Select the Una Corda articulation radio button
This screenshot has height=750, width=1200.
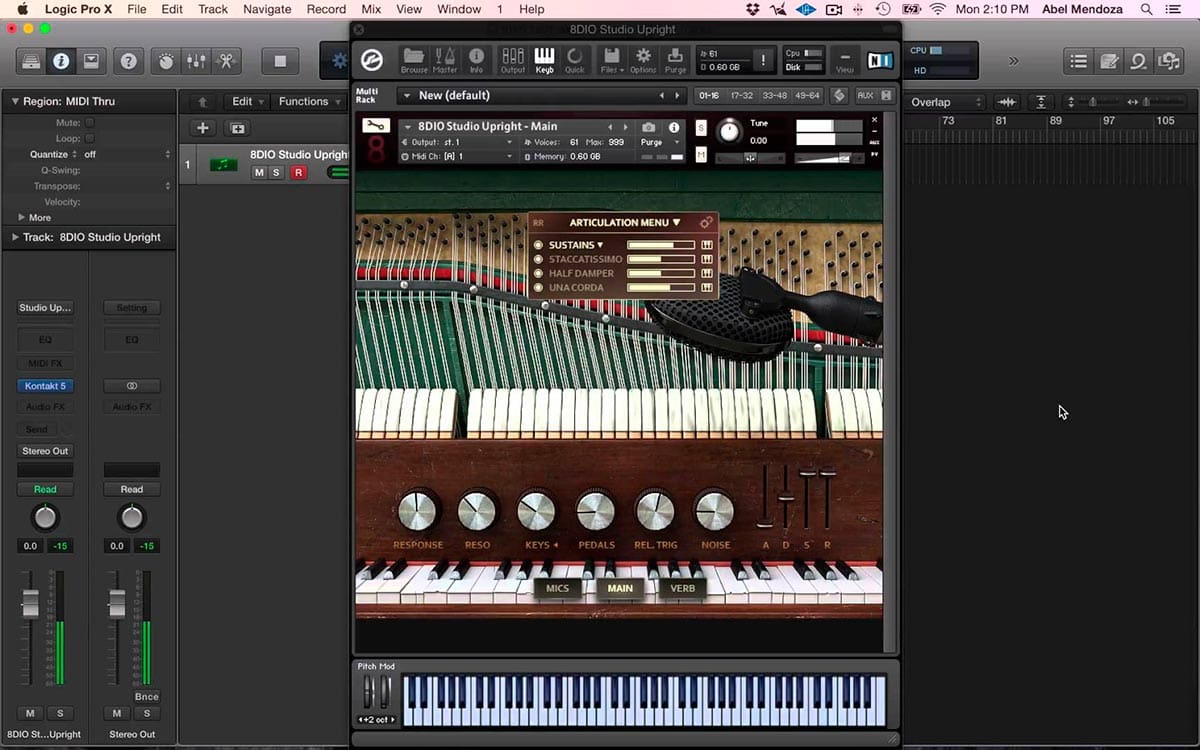coord(539,287)
